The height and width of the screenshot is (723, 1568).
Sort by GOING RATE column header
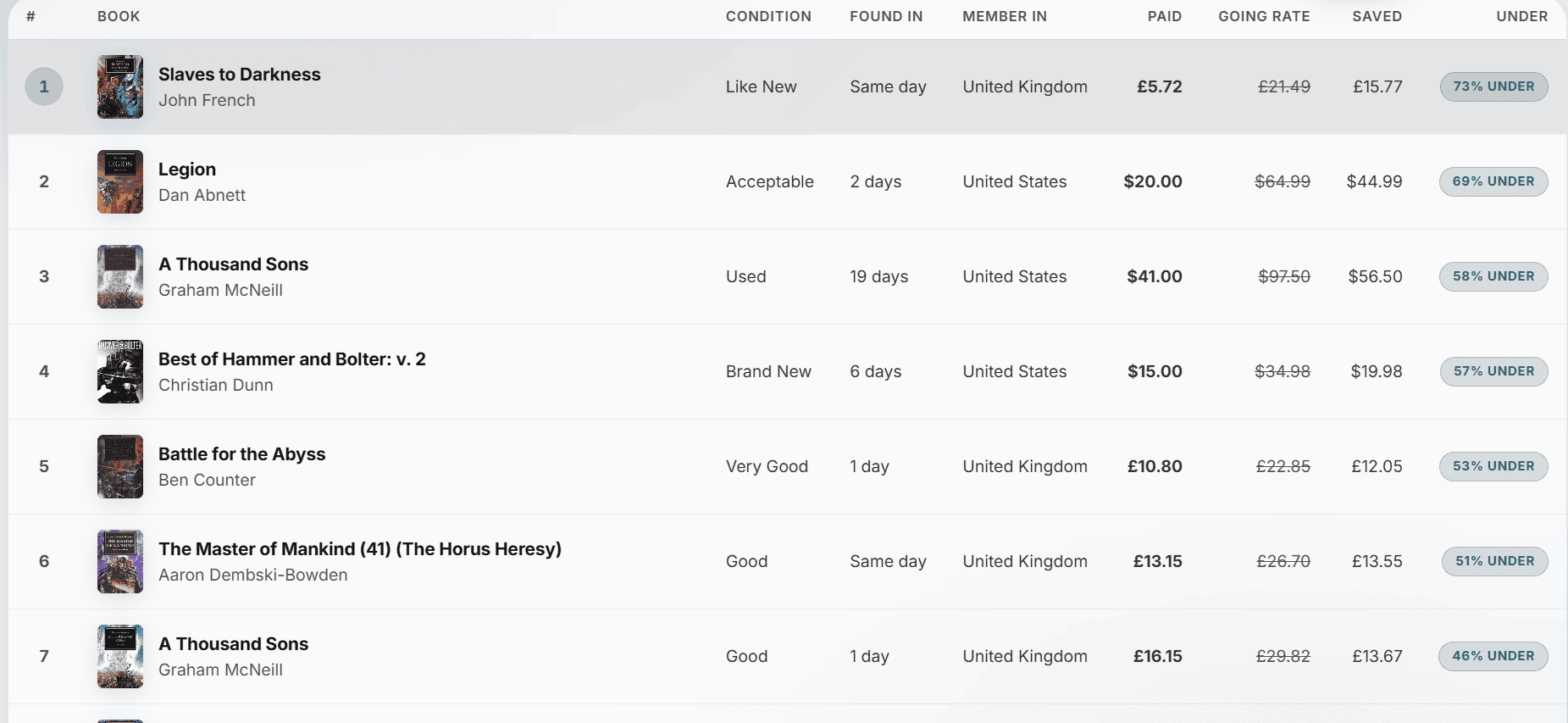(1264, 16)
